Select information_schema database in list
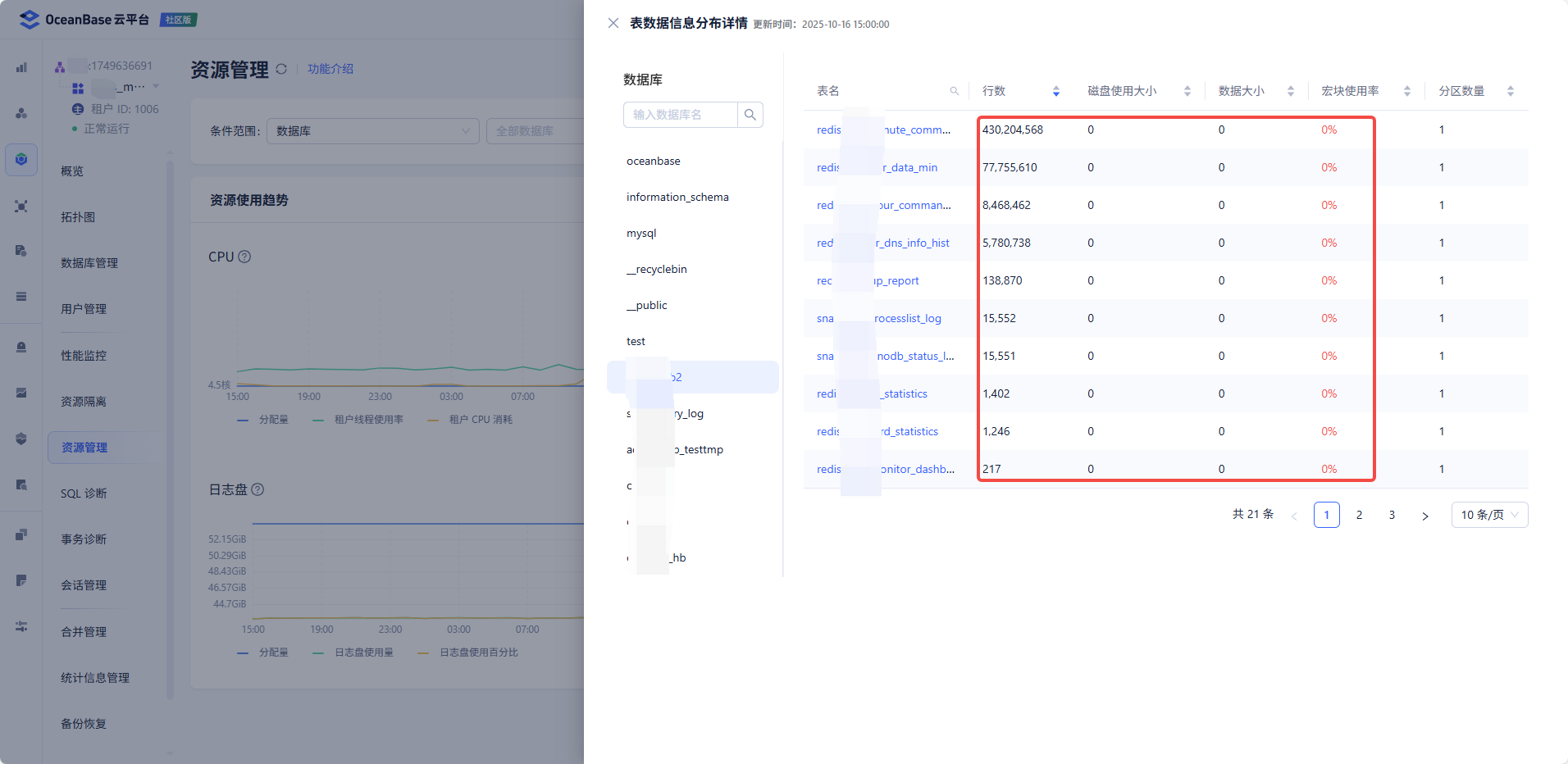Viewport: 1568px width, 764px height. pos(677,198)
